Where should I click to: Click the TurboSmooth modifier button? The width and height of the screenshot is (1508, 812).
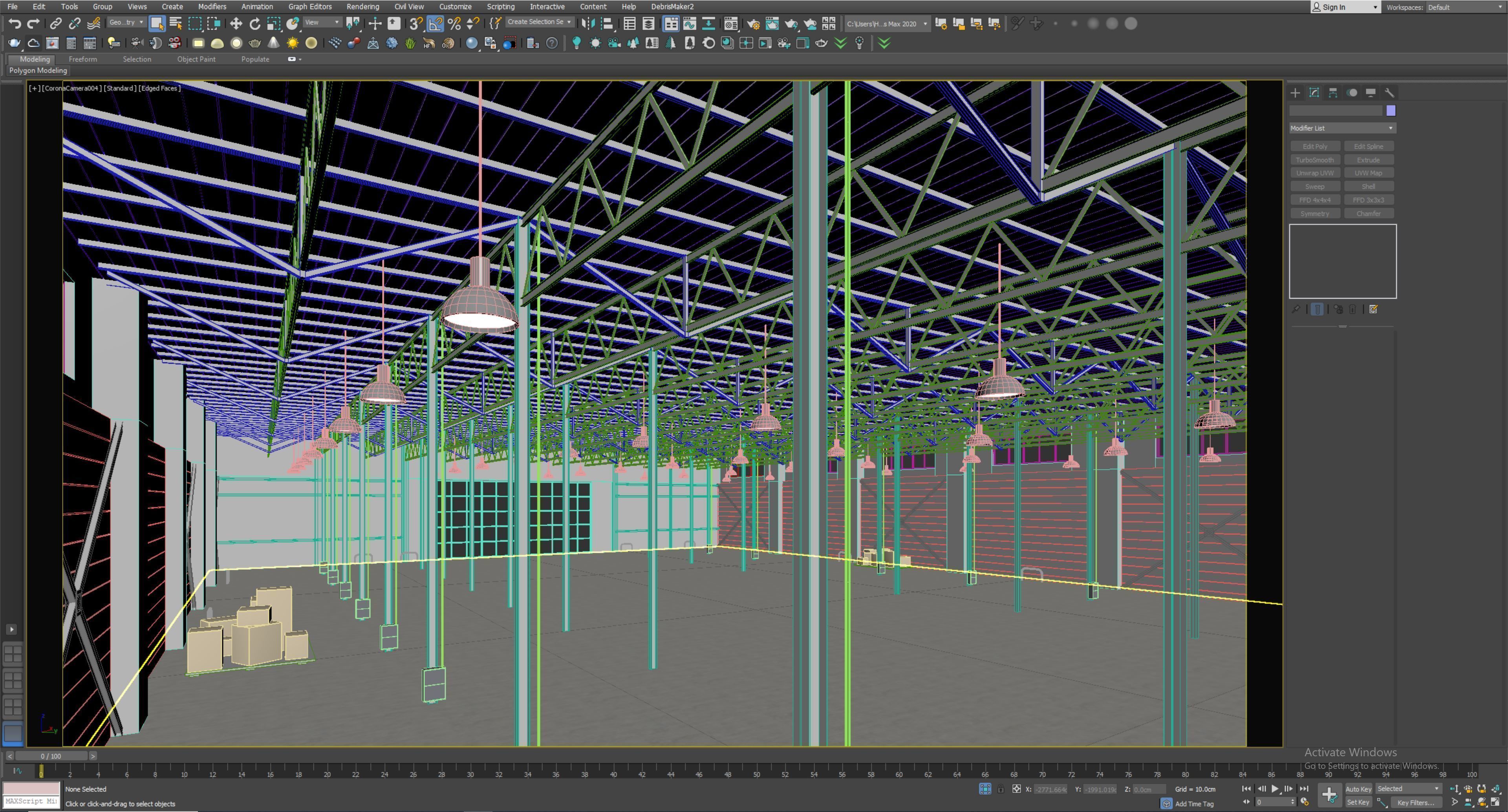tap(1315, 160)
